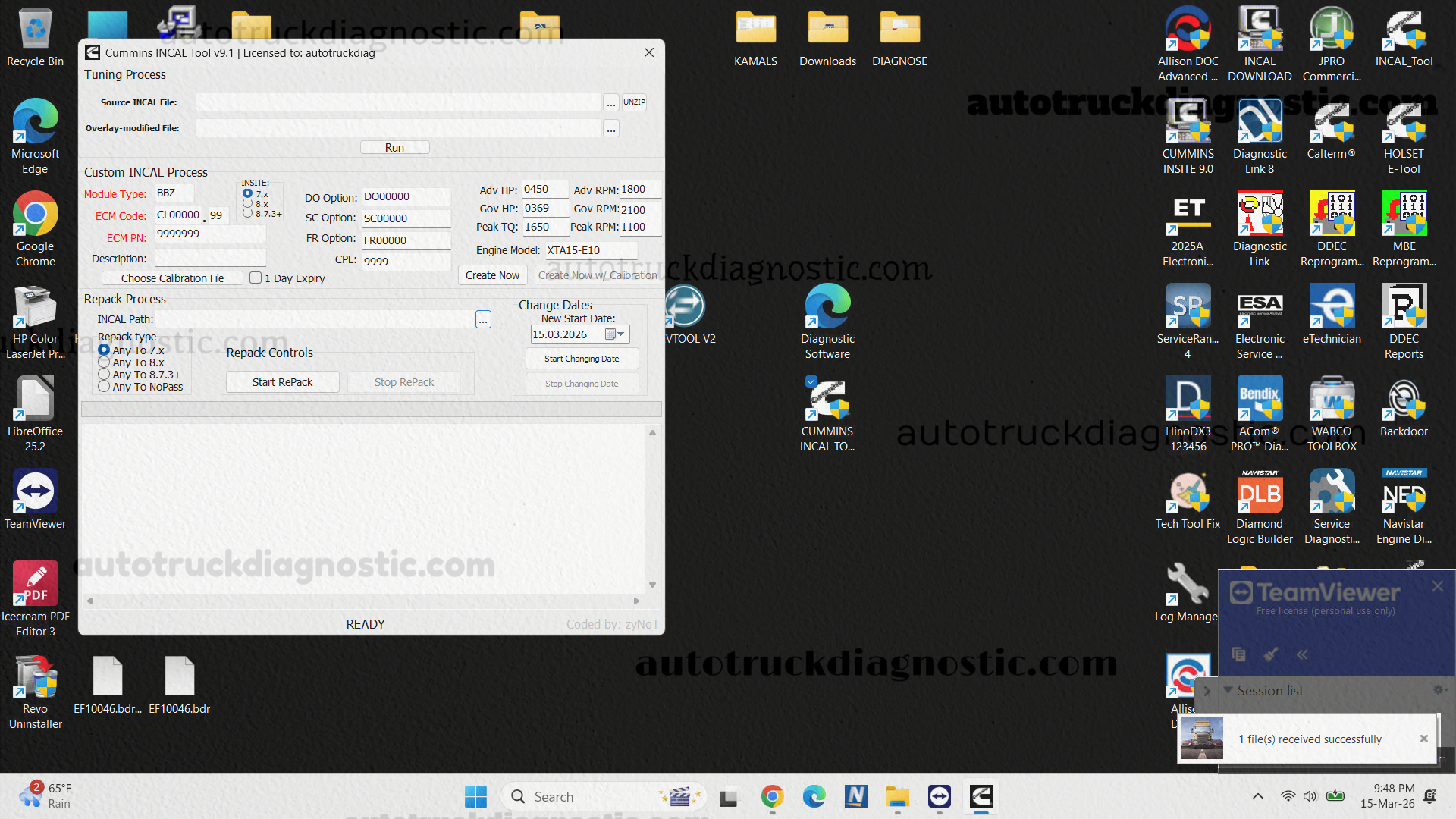
Task: Select repack type Any To NoPass
Action: point(104,387)
